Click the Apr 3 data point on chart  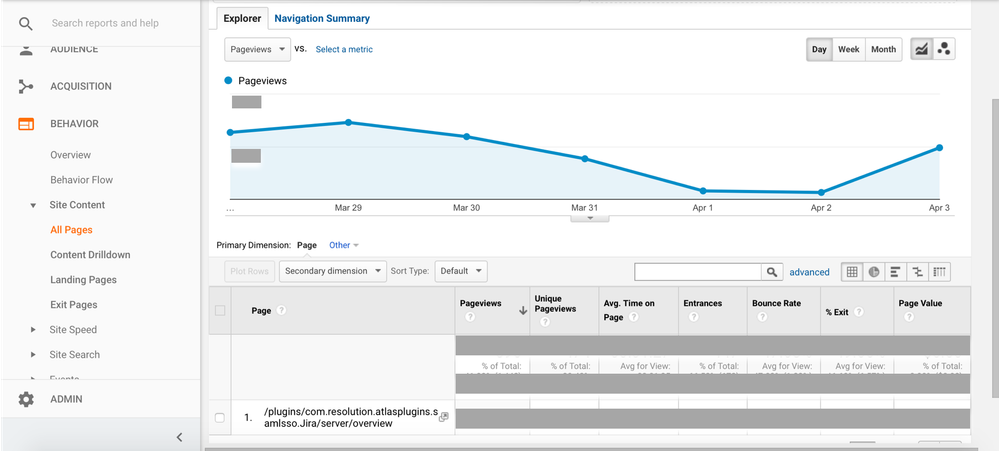[x=939, y=148]
